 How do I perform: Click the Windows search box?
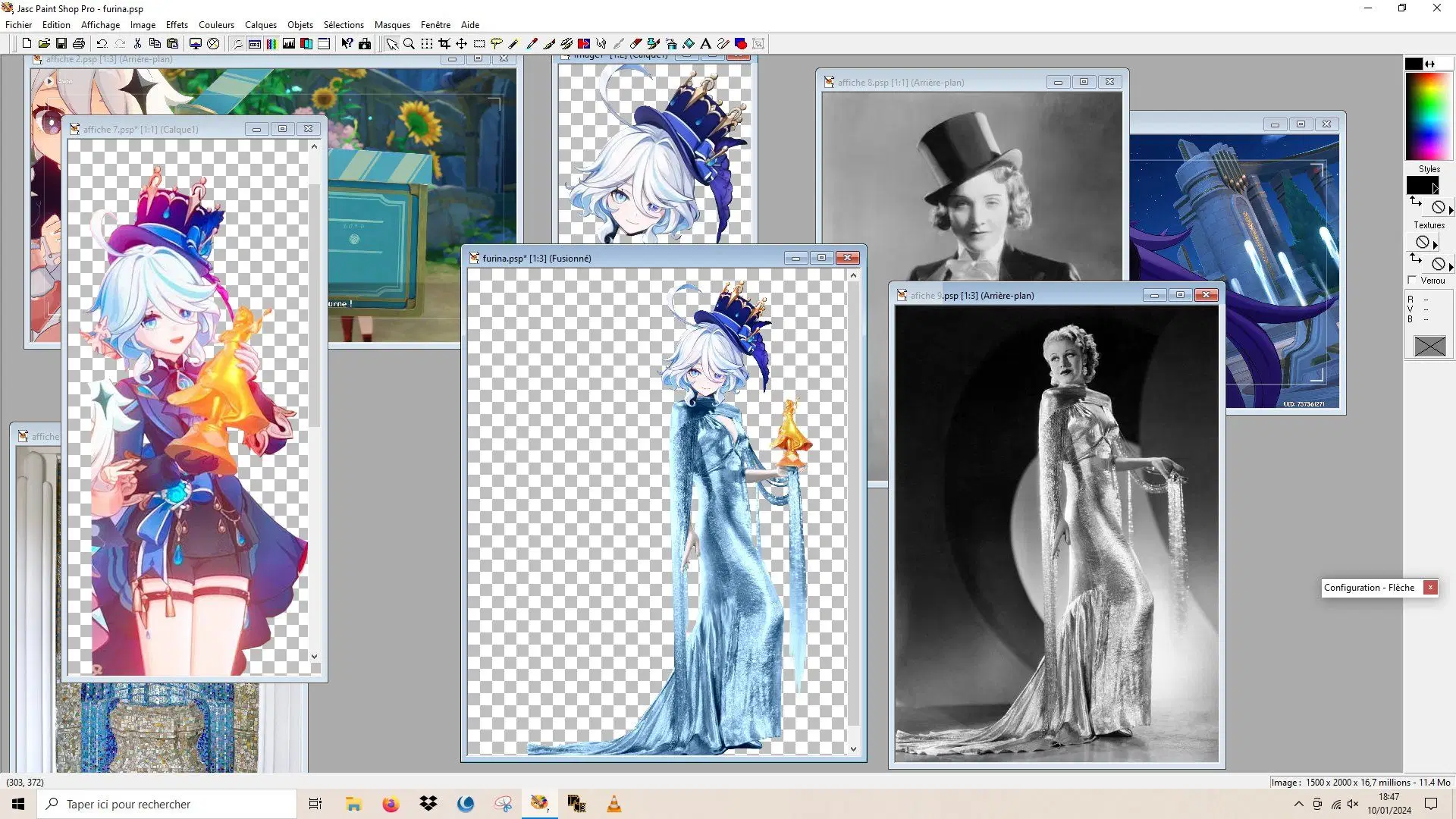[x=167, y=804]
